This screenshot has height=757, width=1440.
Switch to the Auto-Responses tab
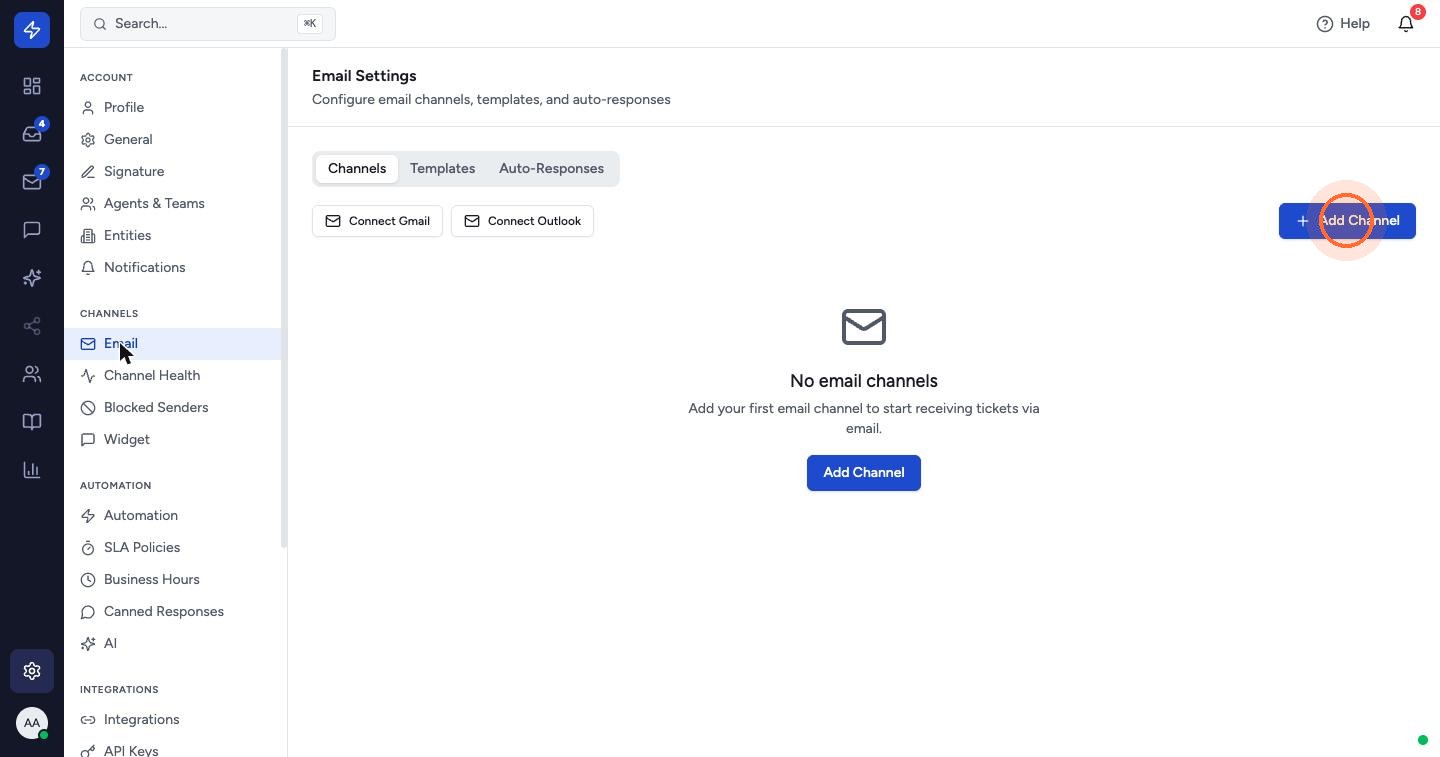(x=551, y=169)
